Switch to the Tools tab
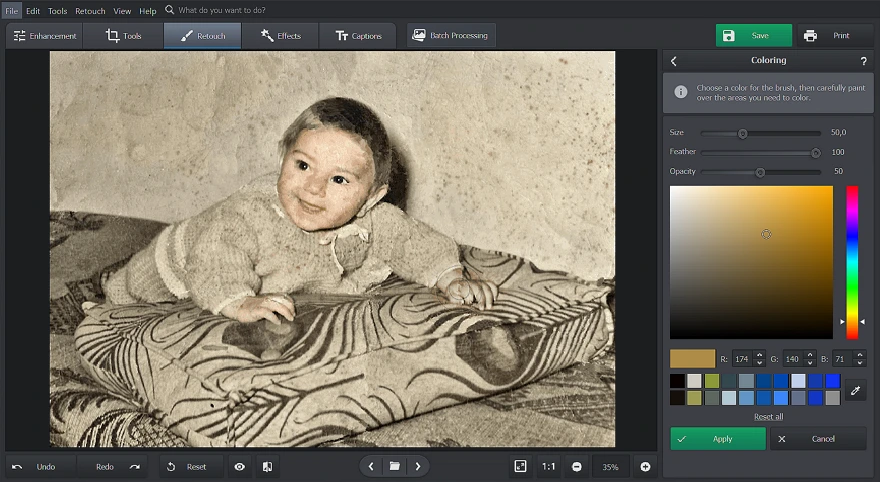The height and width of the screenshot is (482, 880). (x=123, y=36)
